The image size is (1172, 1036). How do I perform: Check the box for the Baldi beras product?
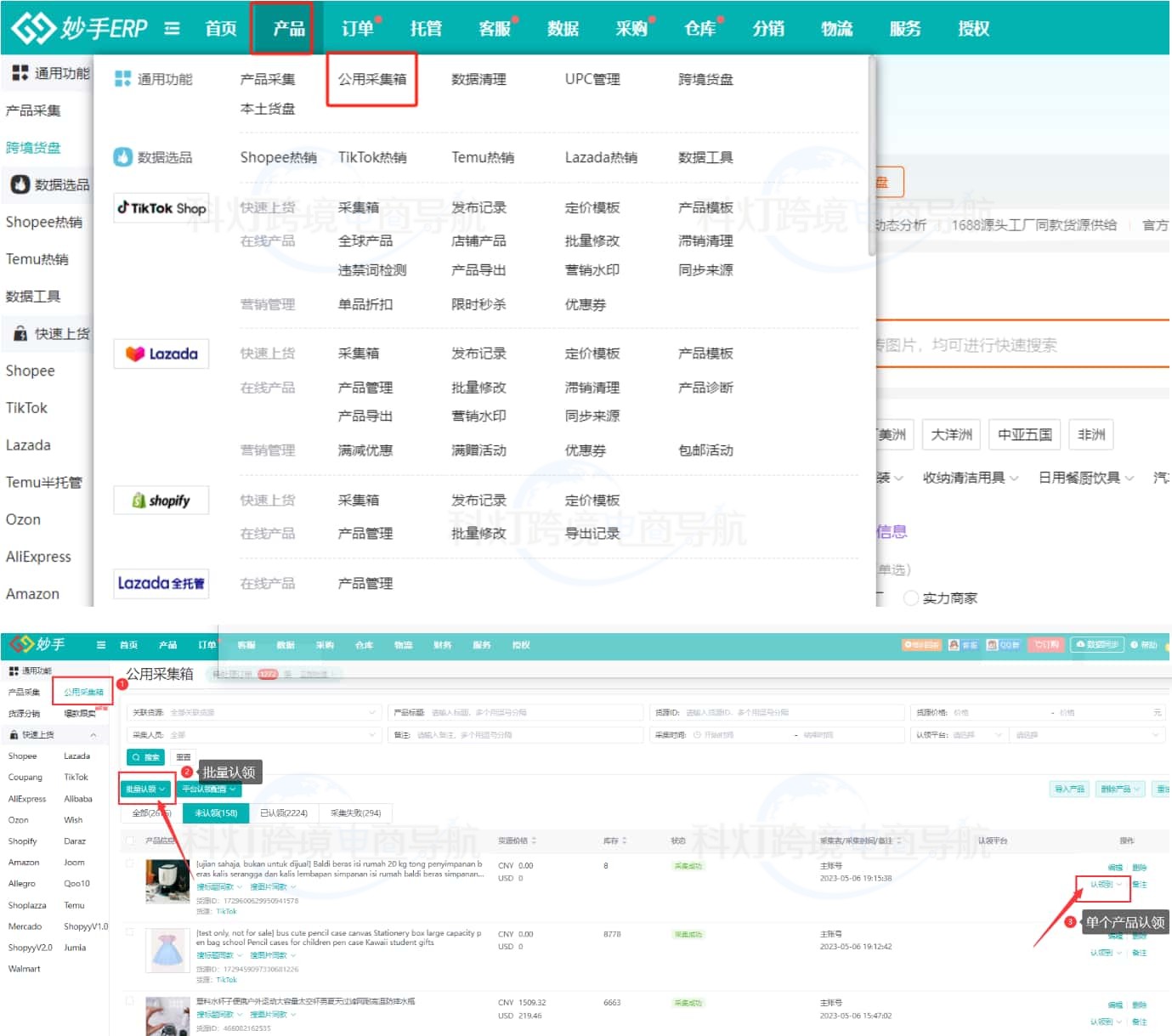point(130,863)
